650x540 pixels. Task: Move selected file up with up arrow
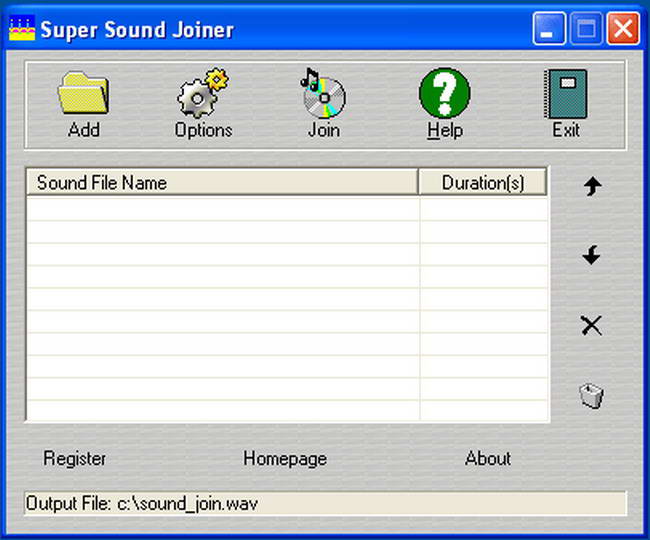pyautogui.click(x=592, y=186)
